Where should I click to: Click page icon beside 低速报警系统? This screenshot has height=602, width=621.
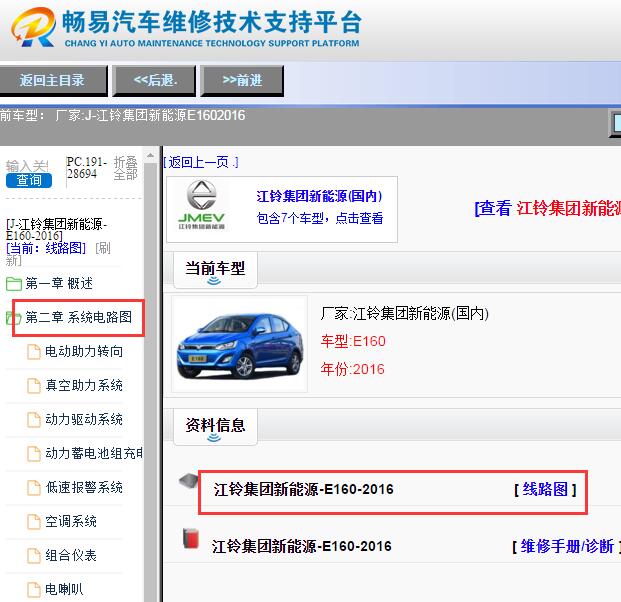pos(34,488)
